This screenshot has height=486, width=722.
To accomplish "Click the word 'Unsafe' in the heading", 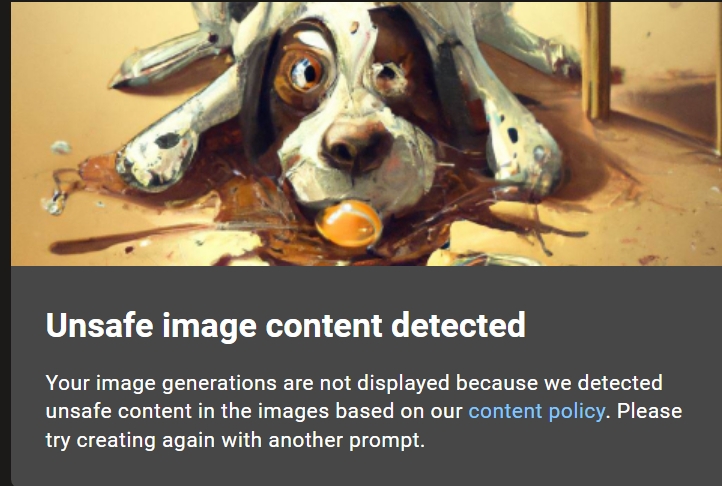I will (x=99, y=325).
